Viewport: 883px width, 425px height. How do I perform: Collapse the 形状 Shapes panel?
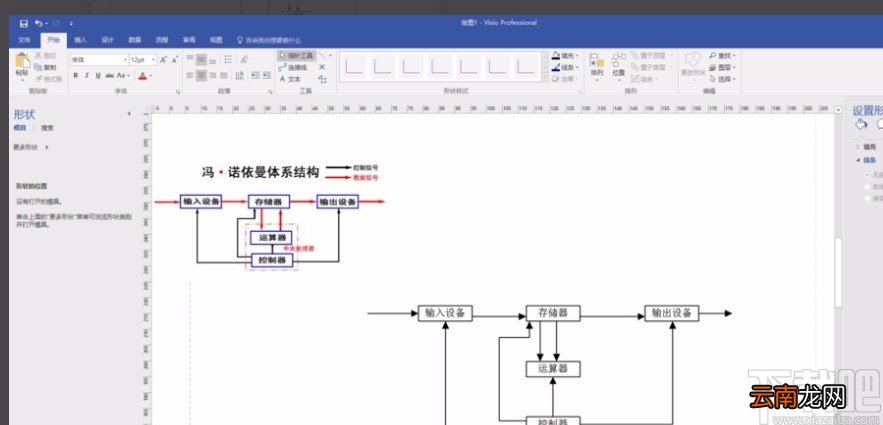[x=129, y=114]
